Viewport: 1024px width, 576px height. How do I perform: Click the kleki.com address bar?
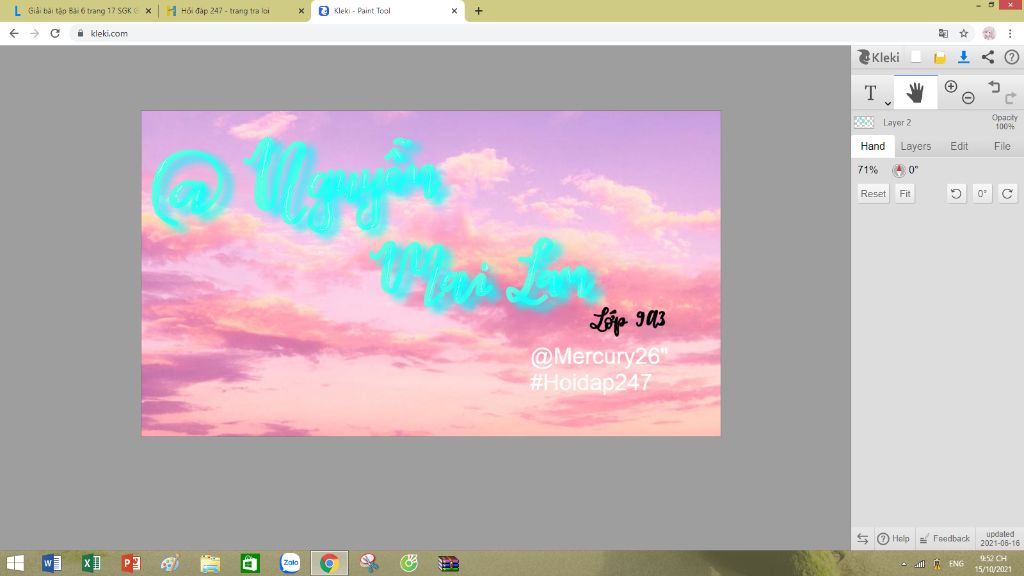(502, 33)
